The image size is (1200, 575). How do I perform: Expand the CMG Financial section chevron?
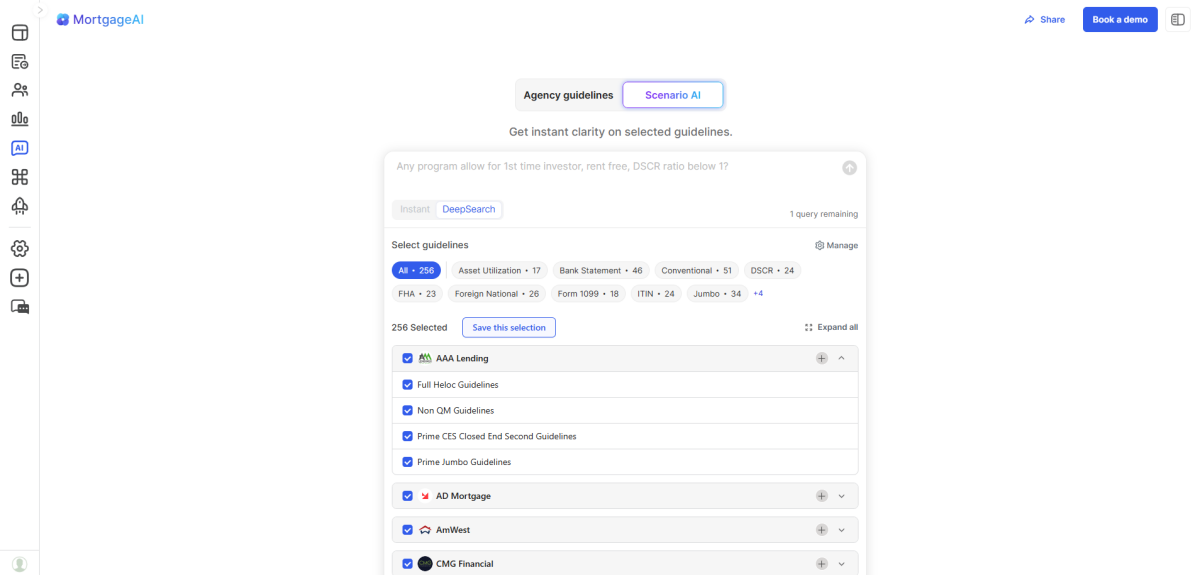coord(841,564)
